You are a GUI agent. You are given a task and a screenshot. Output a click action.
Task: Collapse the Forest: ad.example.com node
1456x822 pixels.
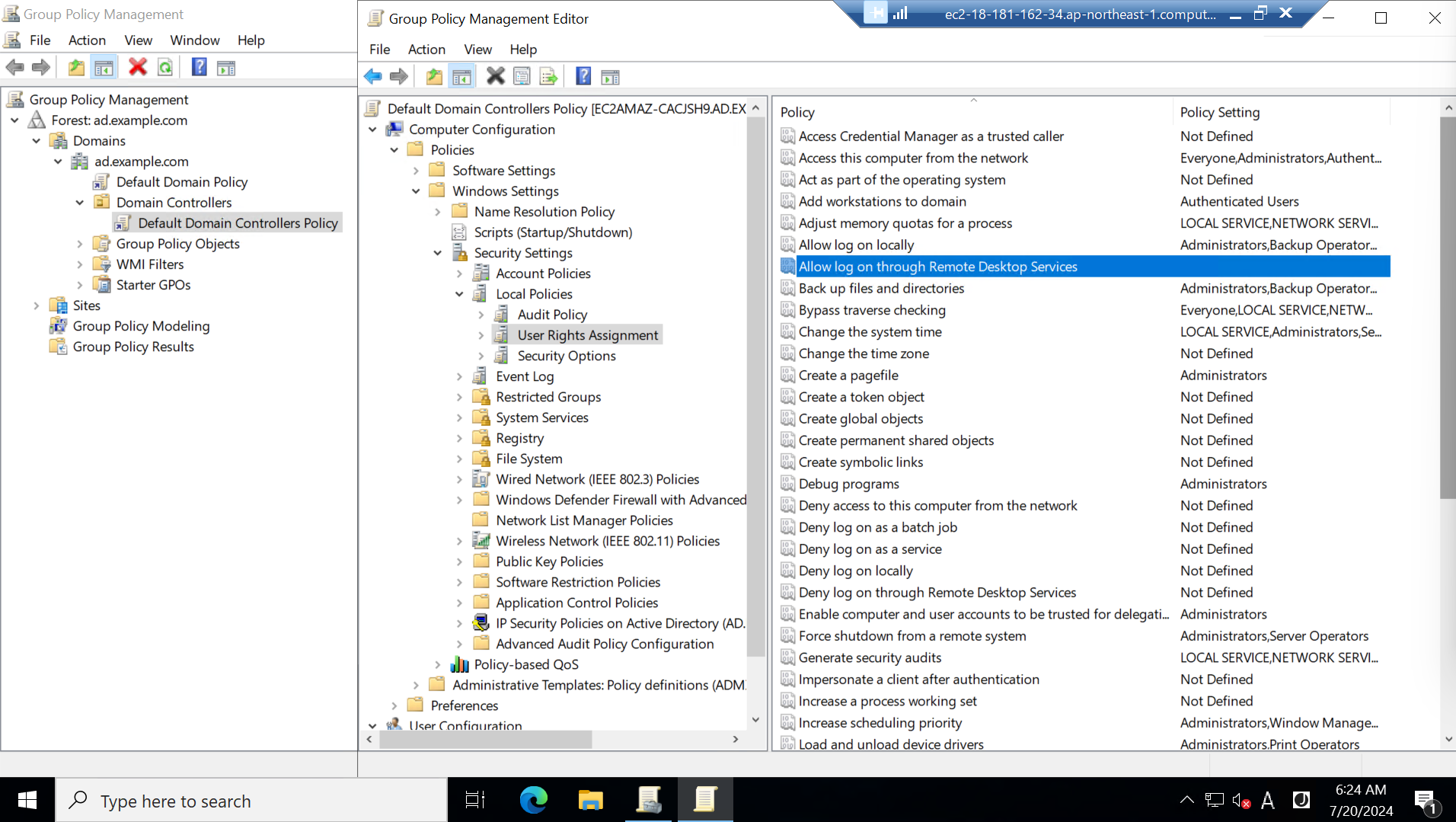tap(14, 120)
